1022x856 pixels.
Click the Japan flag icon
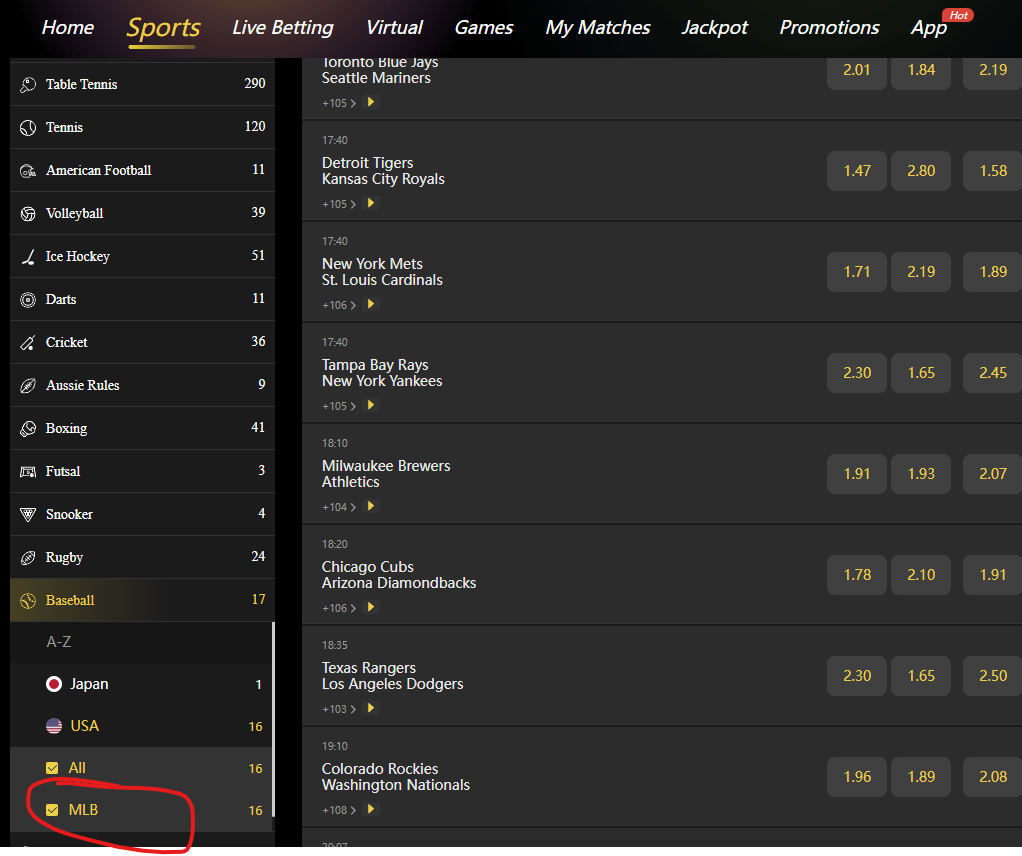click(54, 684)
